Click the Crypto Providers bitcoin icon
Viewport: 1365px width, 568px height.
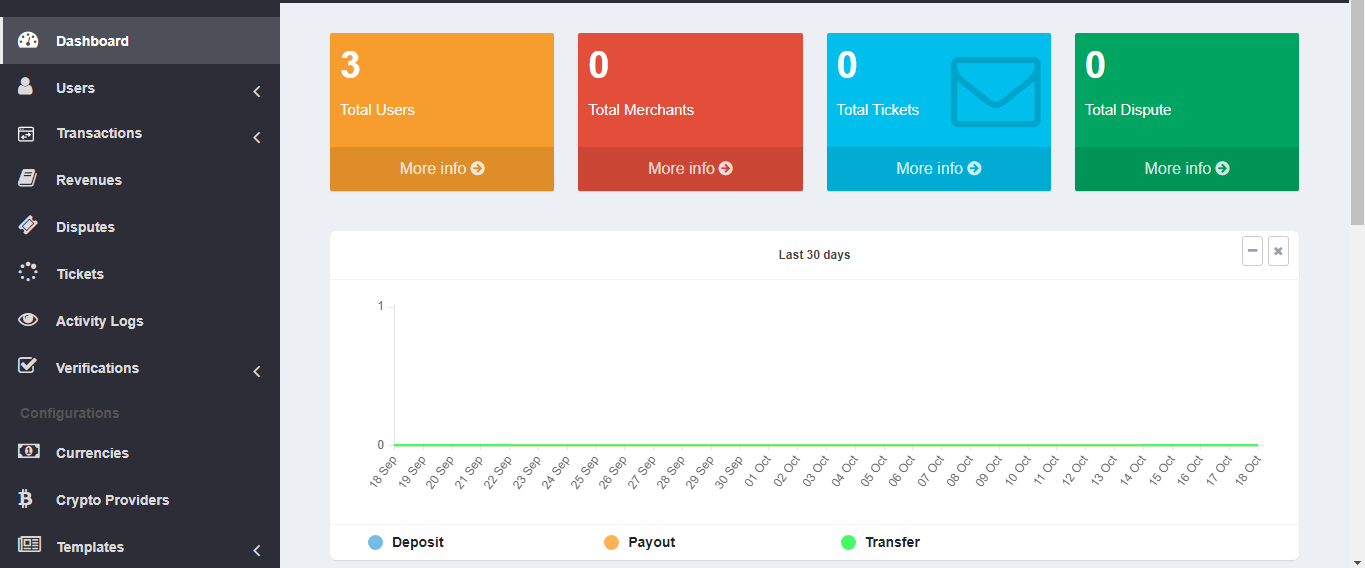tap(27, 499)
